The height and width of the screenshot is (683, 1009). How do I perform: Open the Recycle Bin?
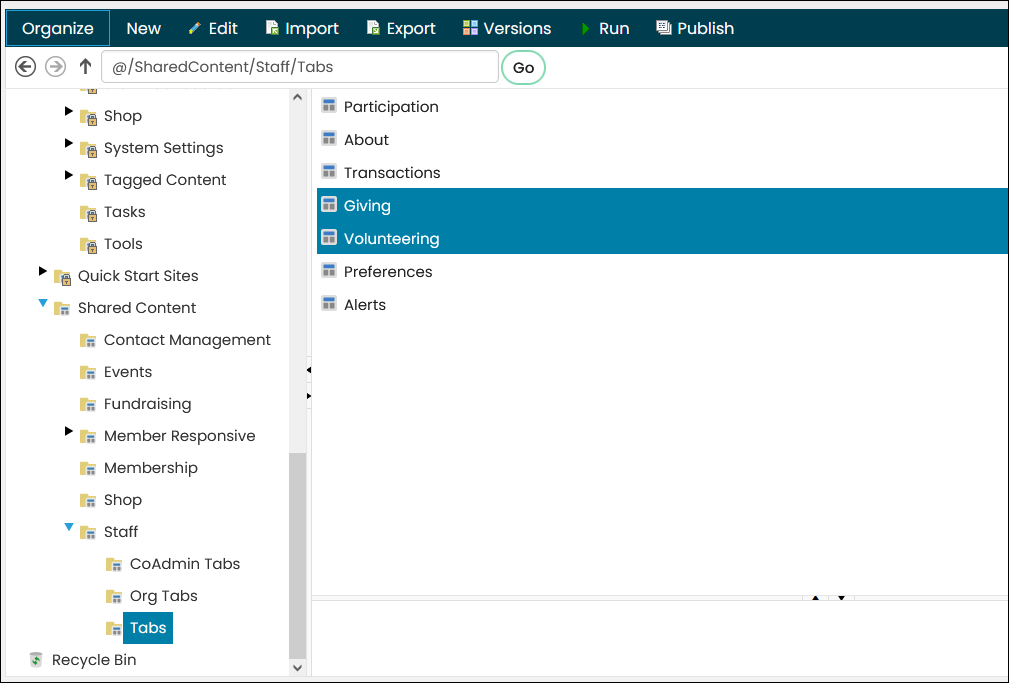pos(94,660)
